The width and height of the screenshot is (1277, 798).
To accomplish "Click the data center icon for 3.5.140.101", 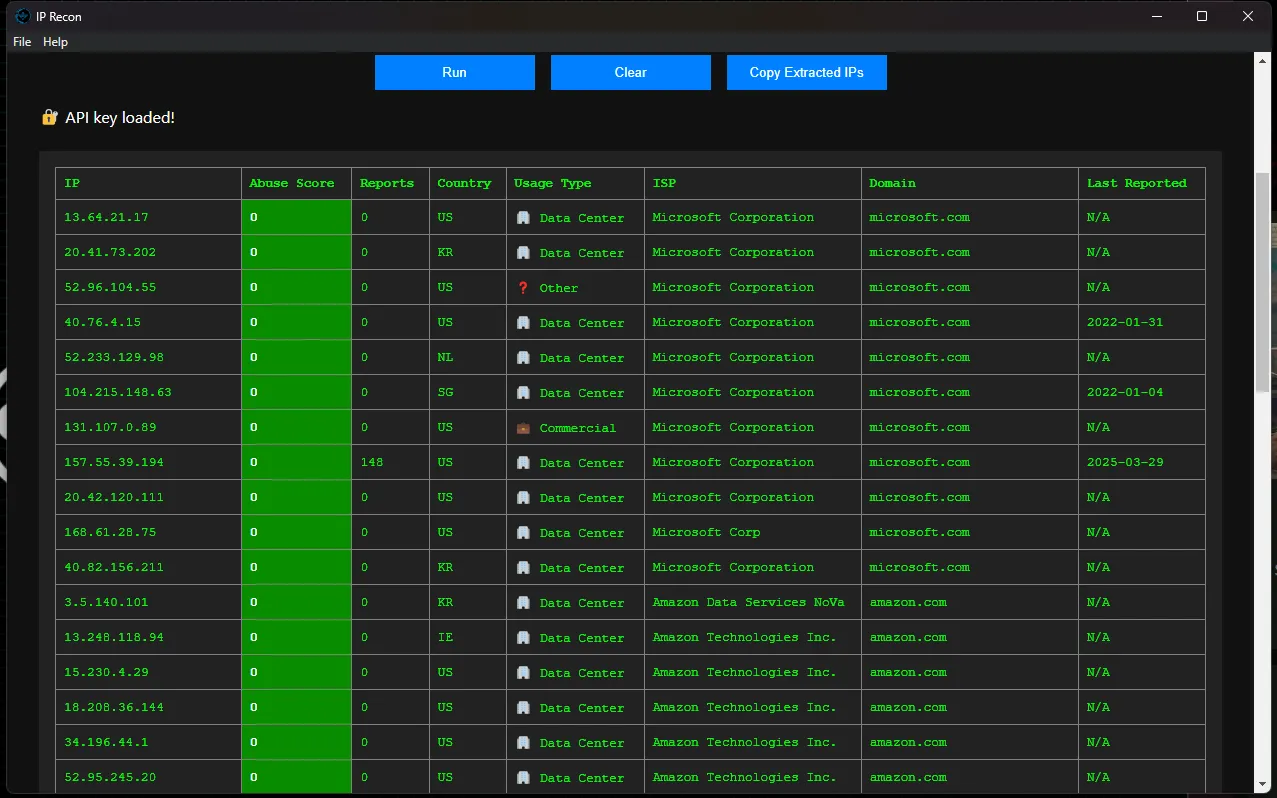I will tap(523, 603).
